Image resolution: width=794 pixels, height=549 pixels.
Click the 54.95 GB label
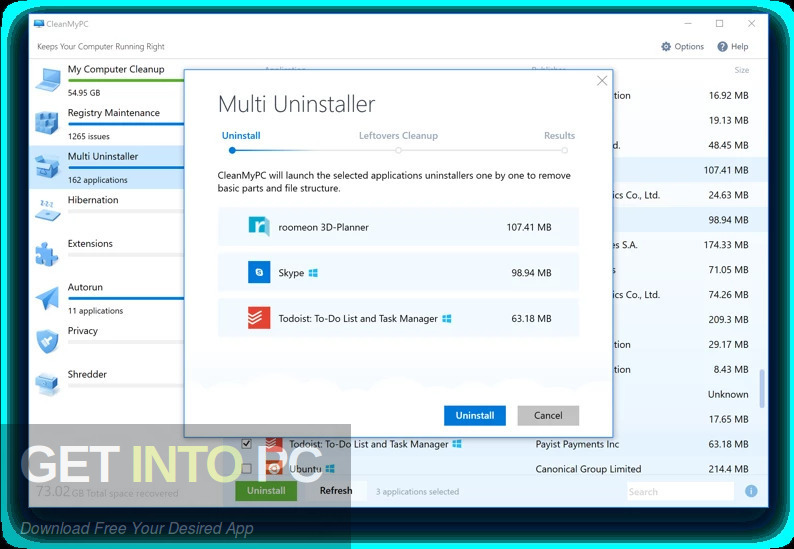(x=84, y=93)
